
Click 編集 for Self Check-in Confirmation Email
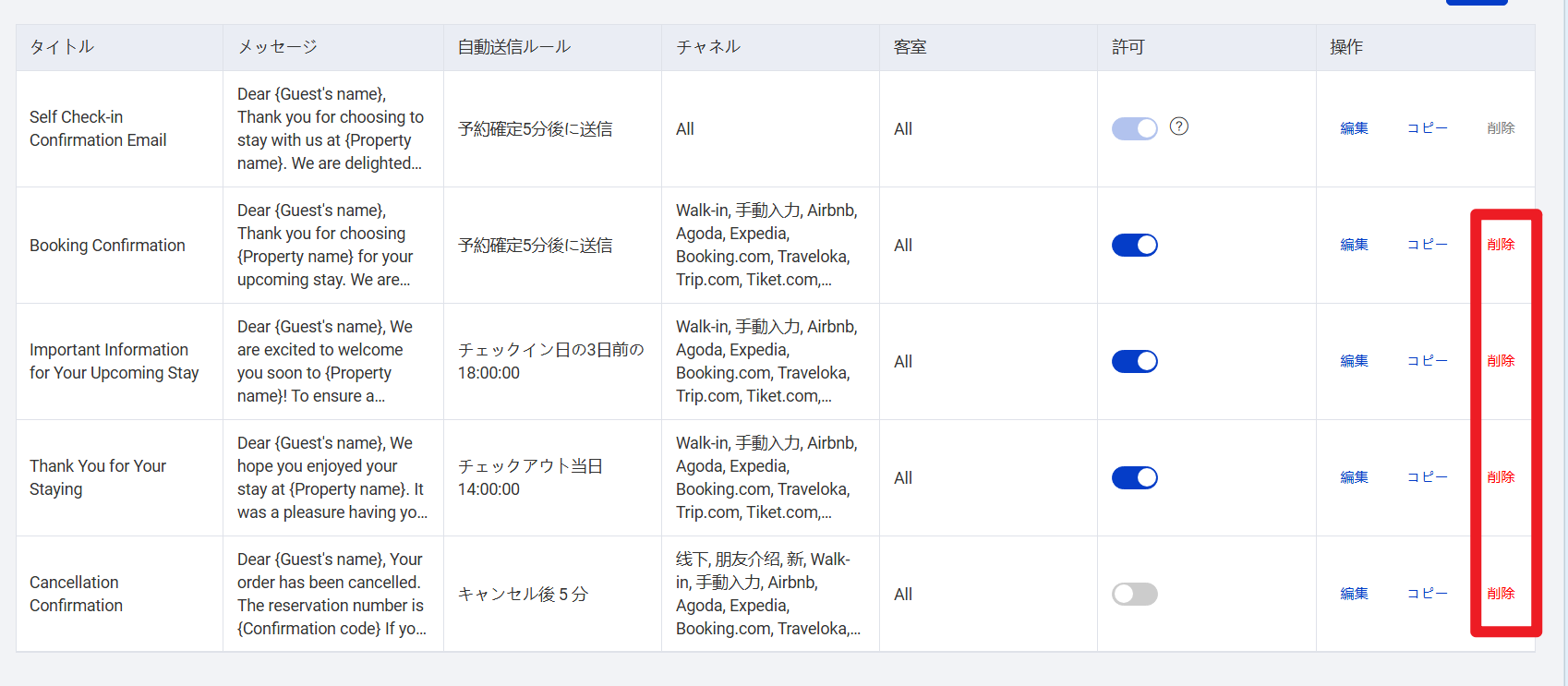pyautogui.click(x=1354, y=128)
